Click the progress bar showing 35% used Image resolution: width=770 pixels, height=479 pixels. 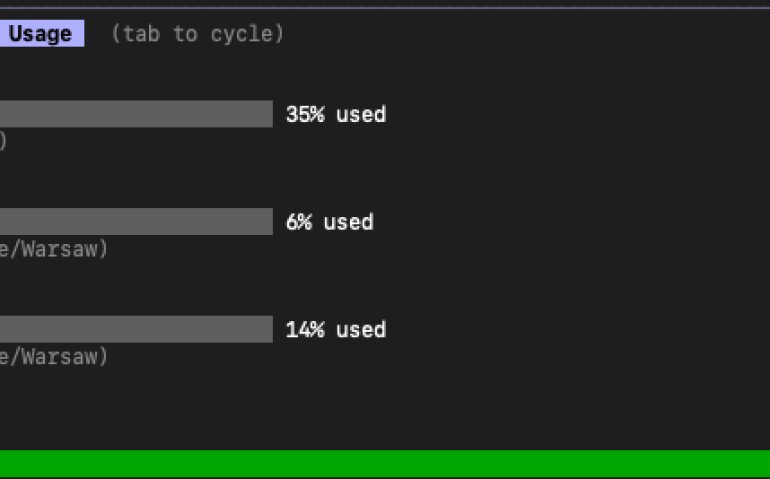pos(135,114)
